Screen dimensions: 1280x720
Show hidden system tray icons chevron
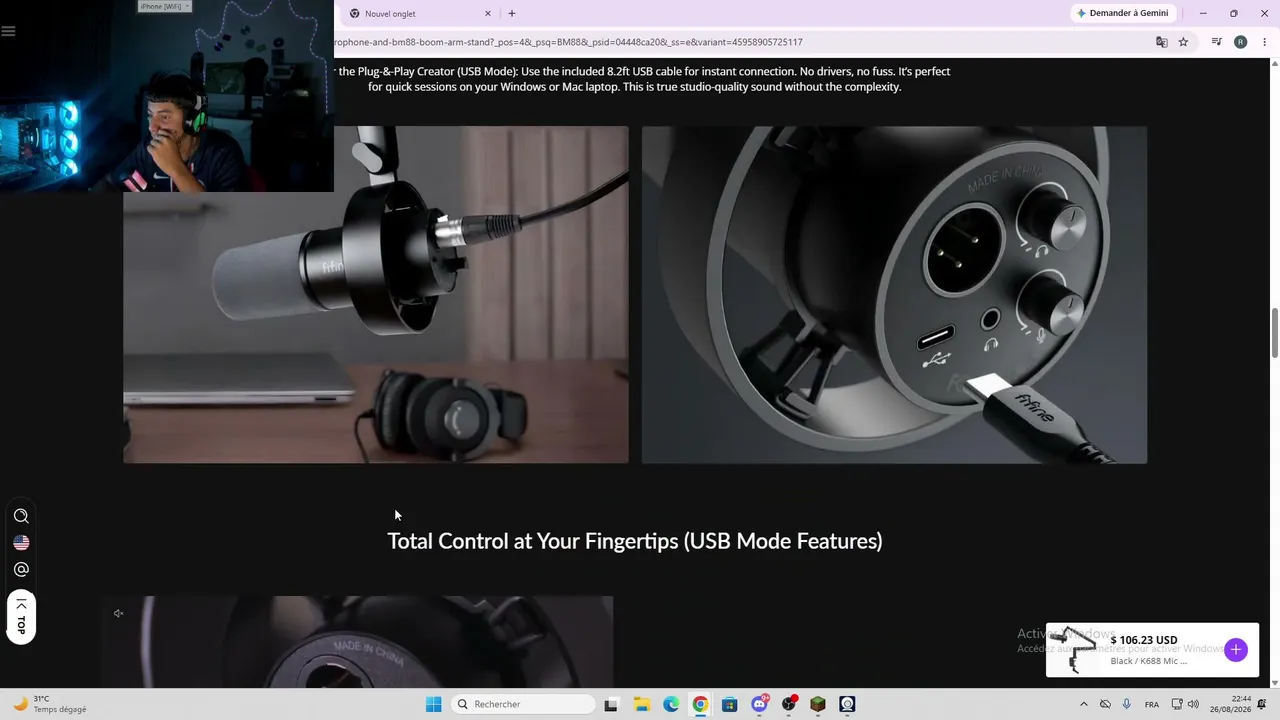tap(1083, 704)
